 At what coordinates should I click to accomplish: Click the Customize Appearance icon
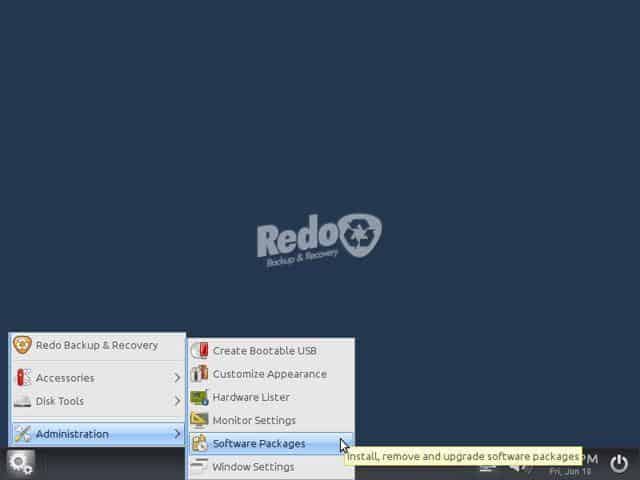coord(200,374)
